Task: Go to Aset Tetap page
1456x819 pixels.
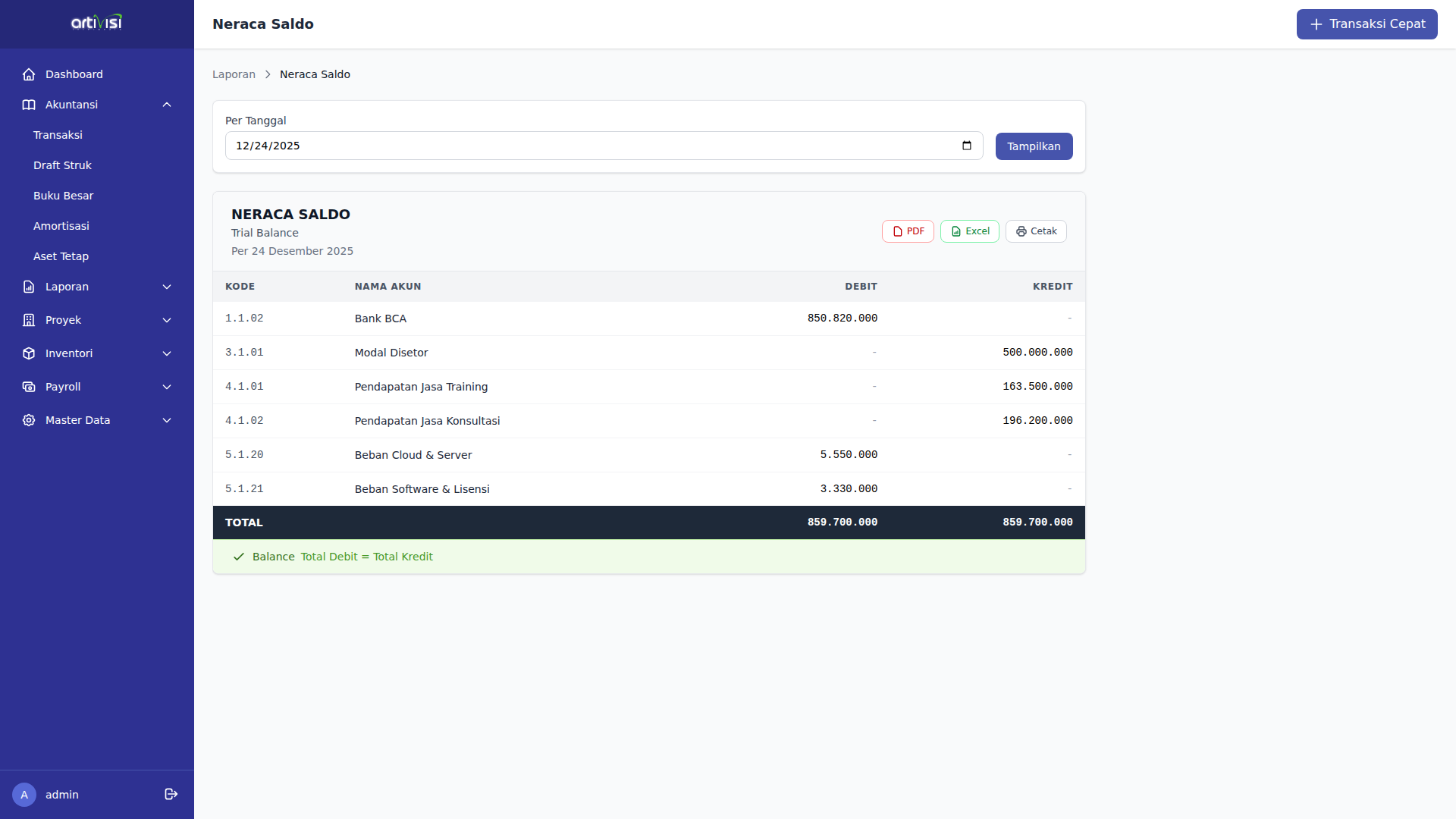Action: 61,256
